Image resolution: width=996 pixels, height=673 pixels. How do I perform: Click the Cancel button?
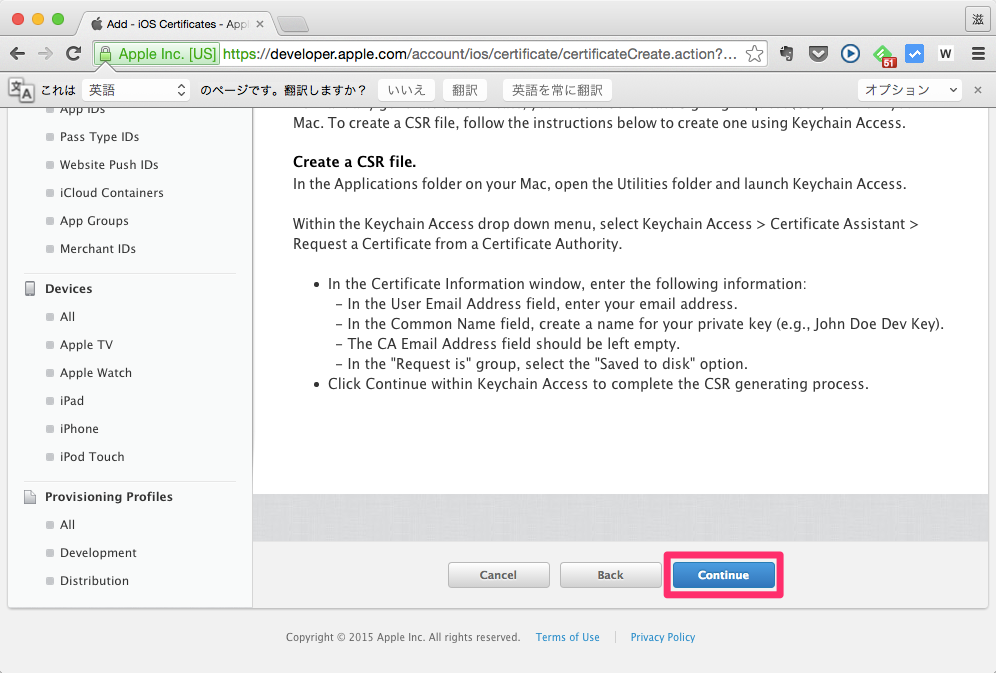click(499, 575)
